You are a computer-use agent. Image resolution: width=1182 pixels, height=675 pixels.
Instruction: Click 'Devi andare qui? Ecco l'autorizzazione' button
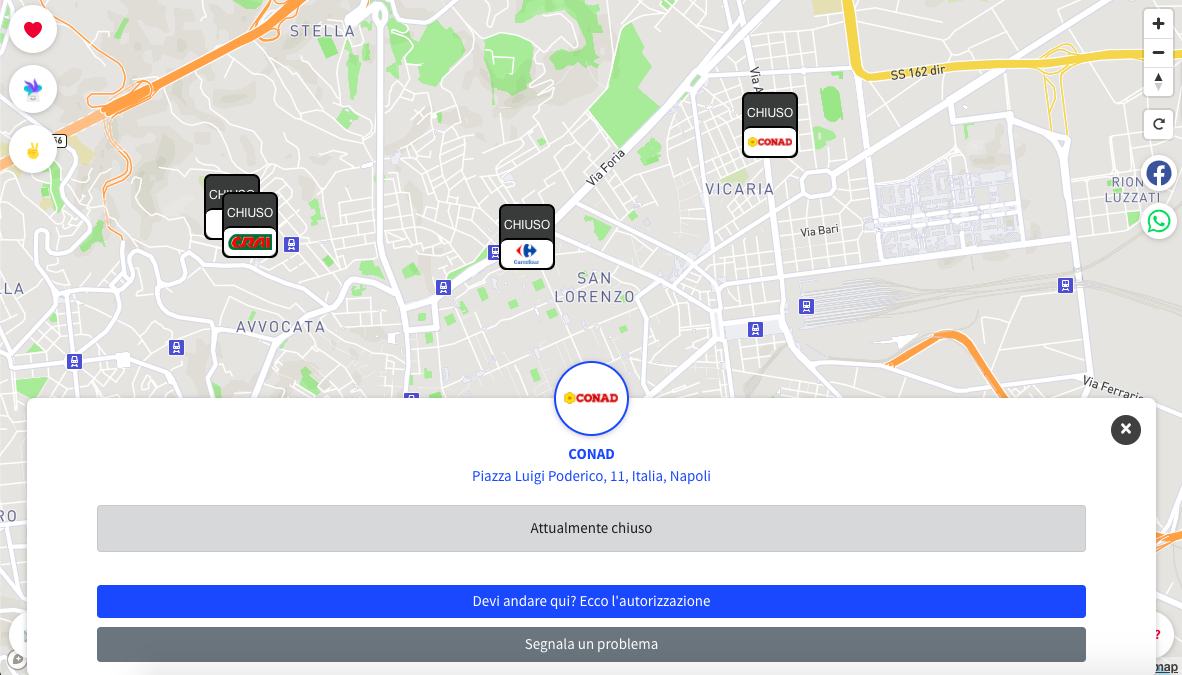click(x=591, y=601)
